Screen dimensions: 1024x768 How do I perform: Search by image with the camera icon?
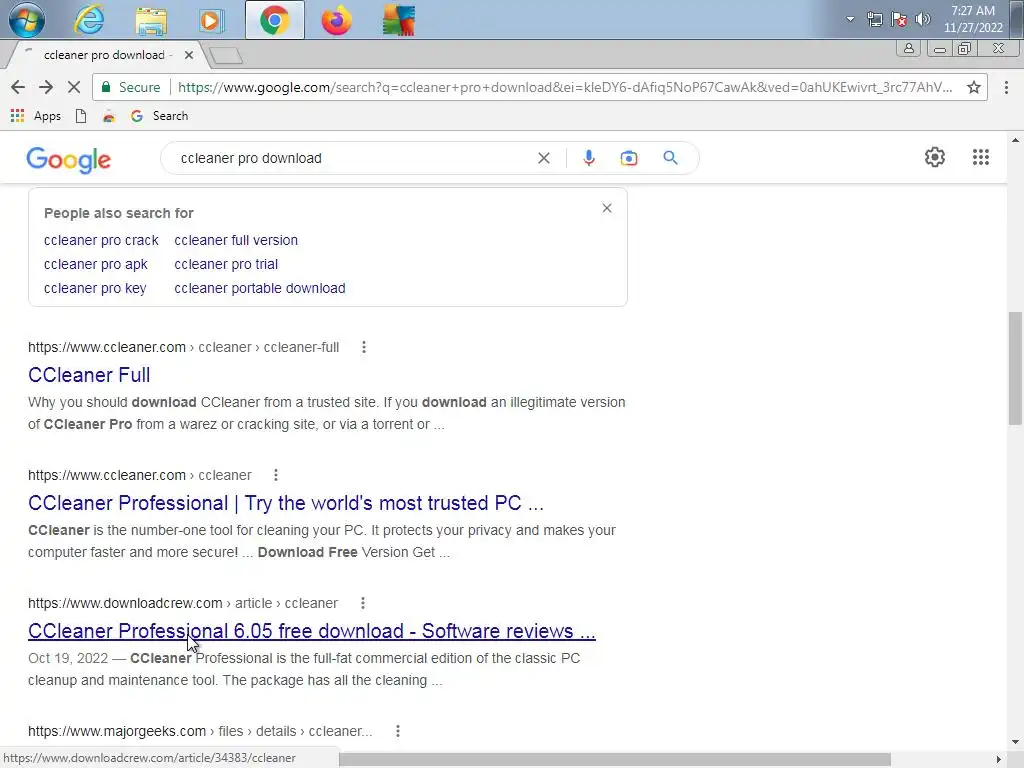tap(628, 158)
